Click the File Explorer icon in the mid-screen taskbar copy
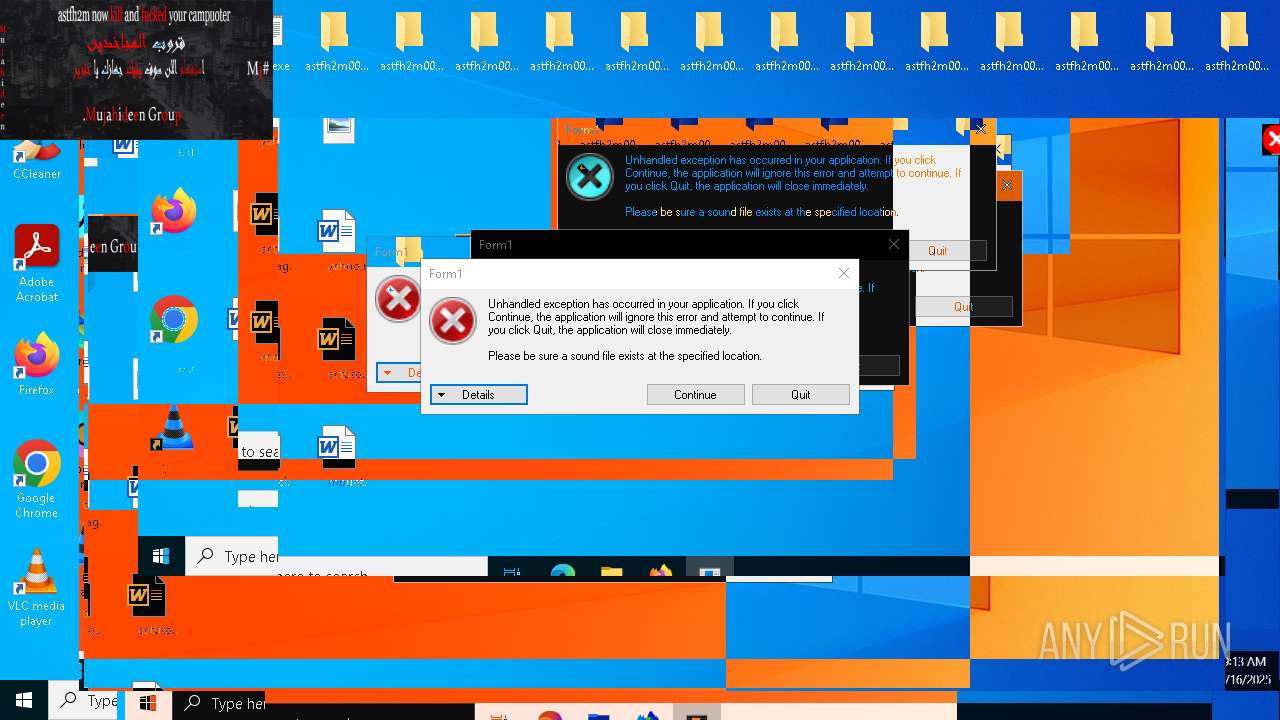 [x=612, y=571]
